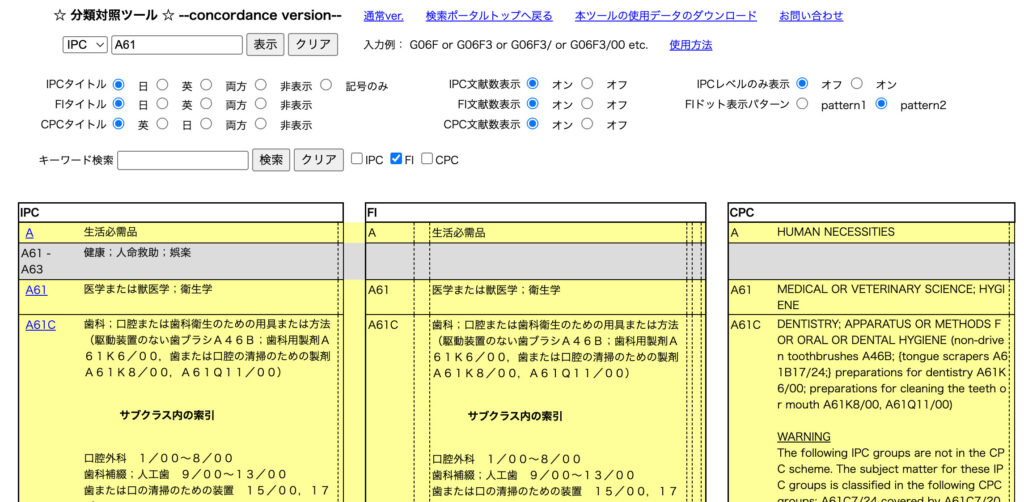Open the A61C link in IPC column
This screenshot has width=1024, height=502.
[x=40, y=324]
